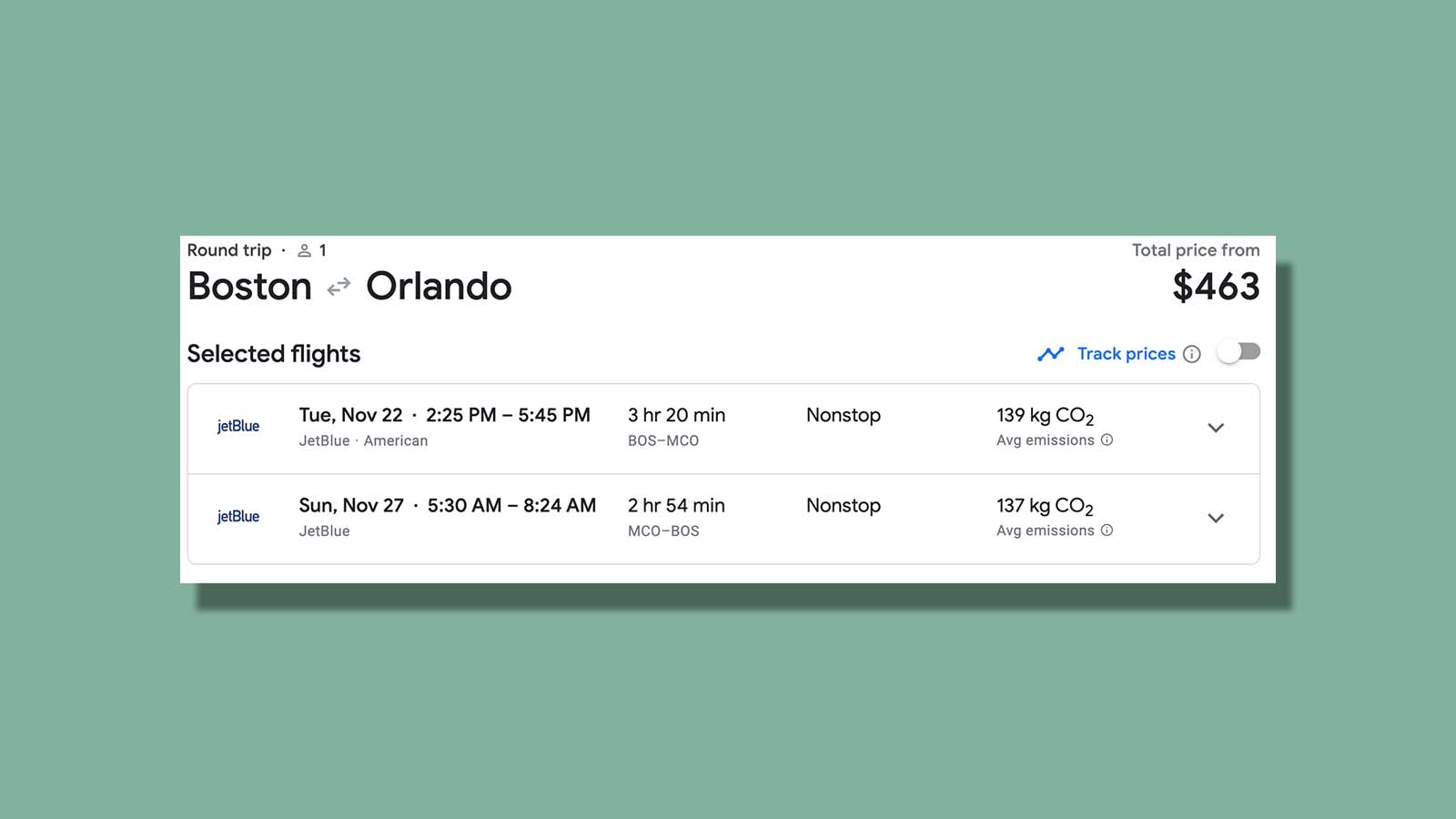Image resolution: width=1456 pixels, height=819 pixels.
Task: Click 'Nonstop' on the Nov 22 flight
Action: [x=844, y=415]
